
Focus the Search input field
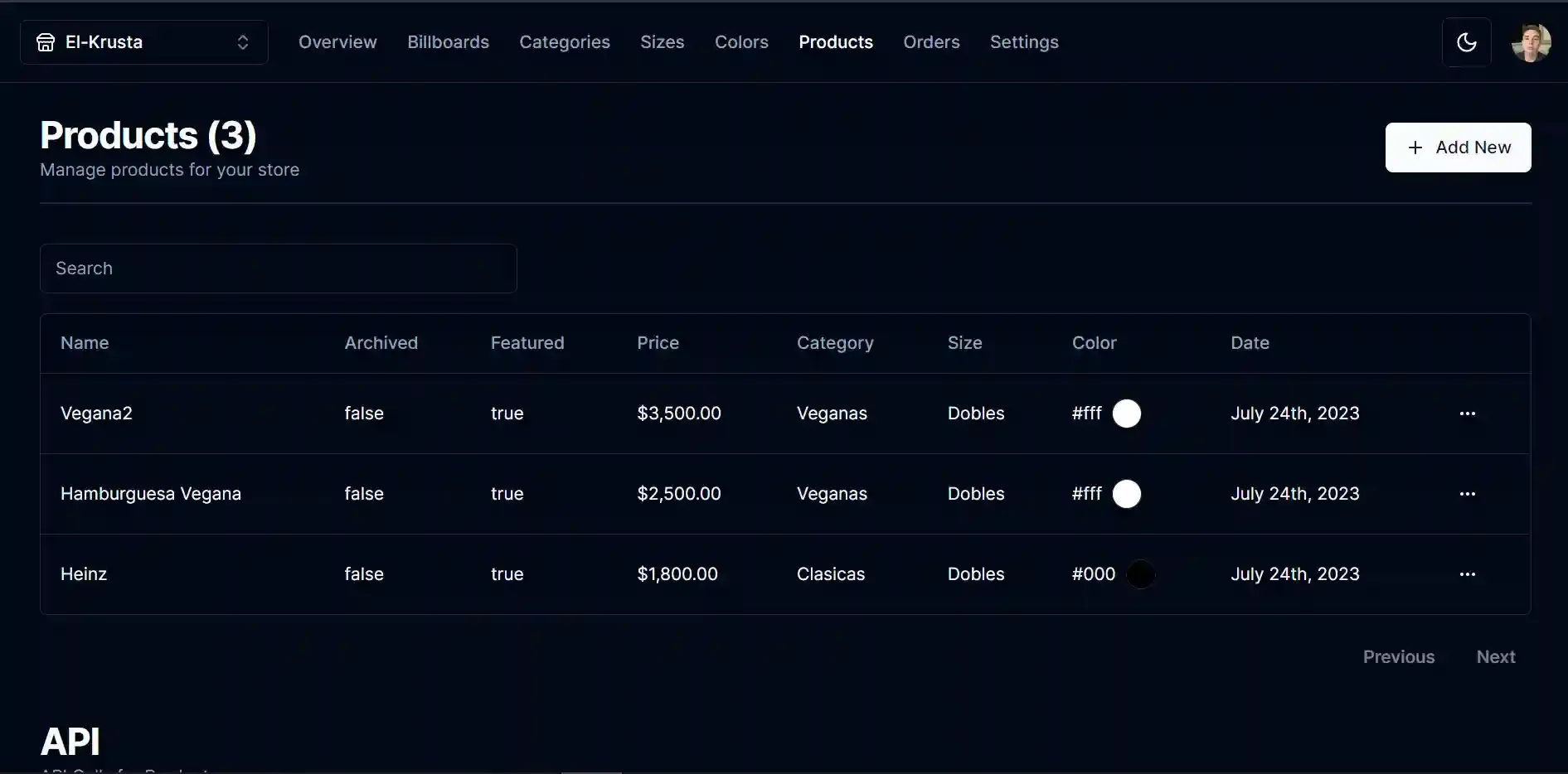tap(279, 268)
